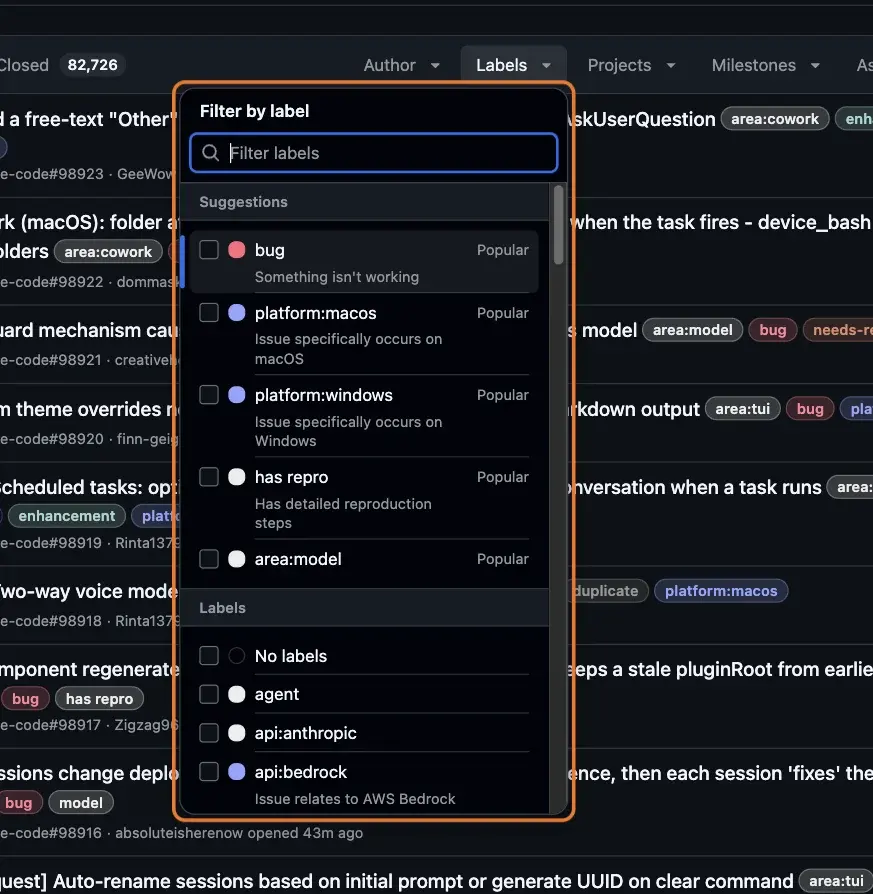Click the purple api:bedrock color dot
This screenshot has height=894, width=873.
coord(237,771)
